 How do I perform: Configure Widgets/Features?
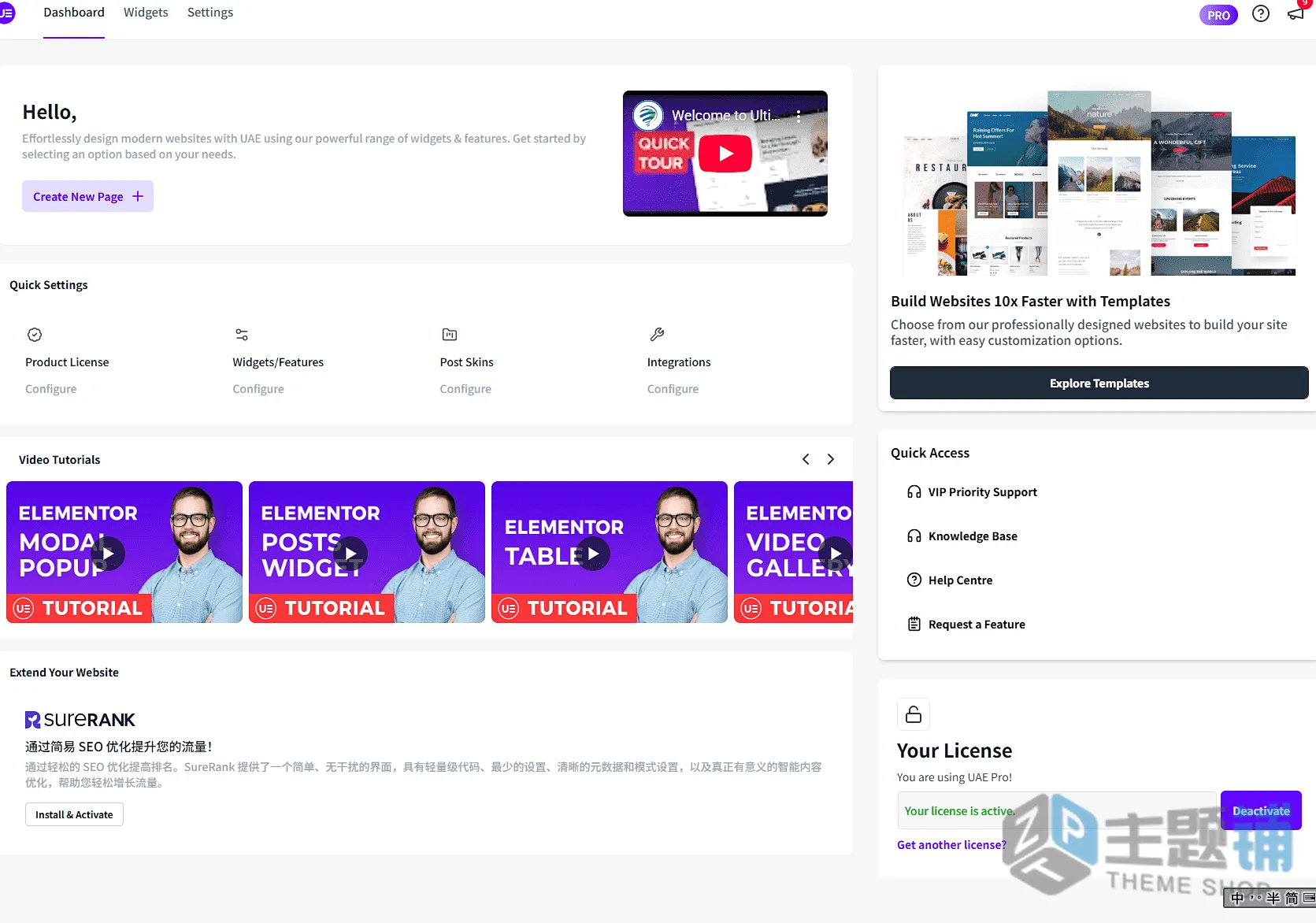click(x=258, y=389)
